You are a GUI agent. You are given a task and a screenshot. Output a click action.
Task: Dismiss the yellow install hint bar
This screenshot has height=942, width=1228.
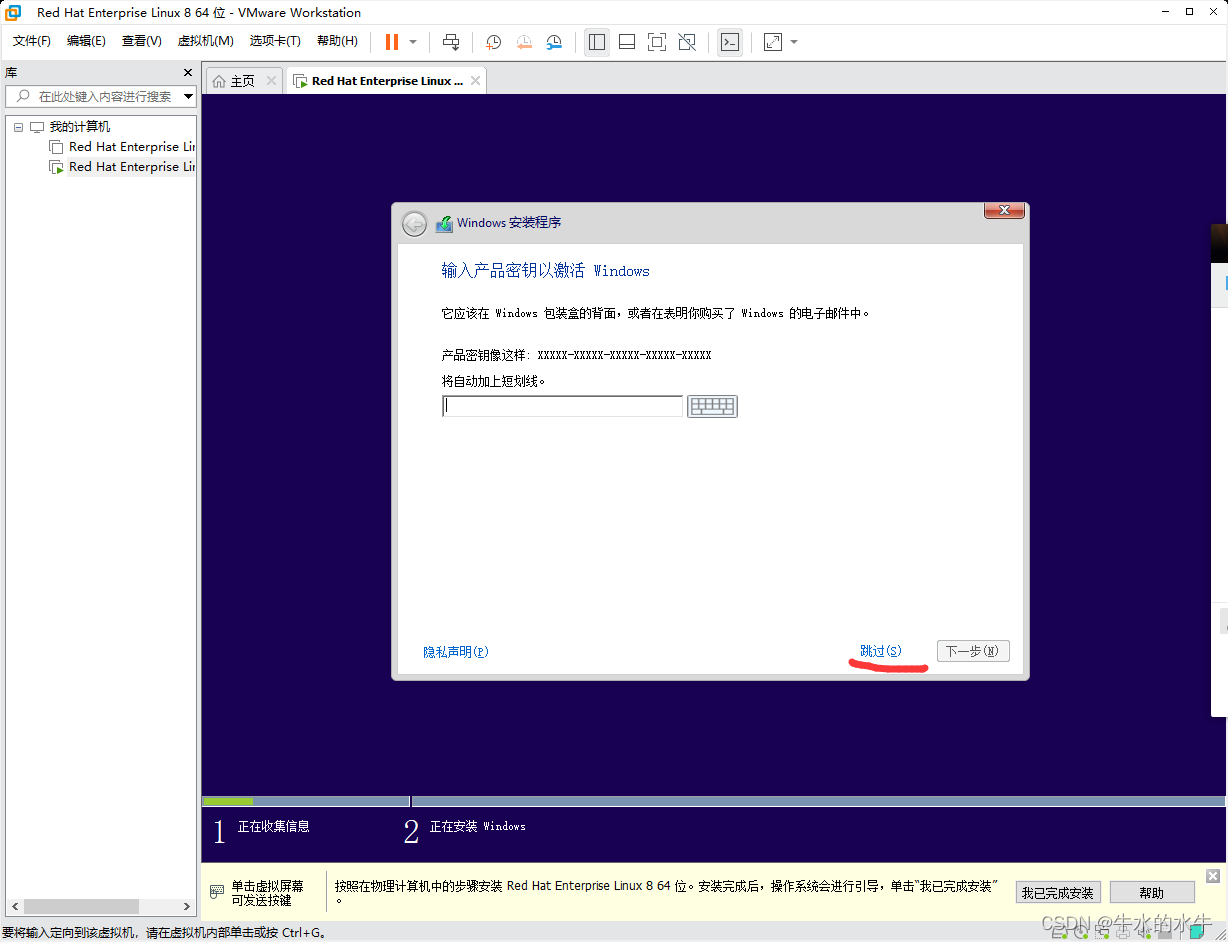1213,876
